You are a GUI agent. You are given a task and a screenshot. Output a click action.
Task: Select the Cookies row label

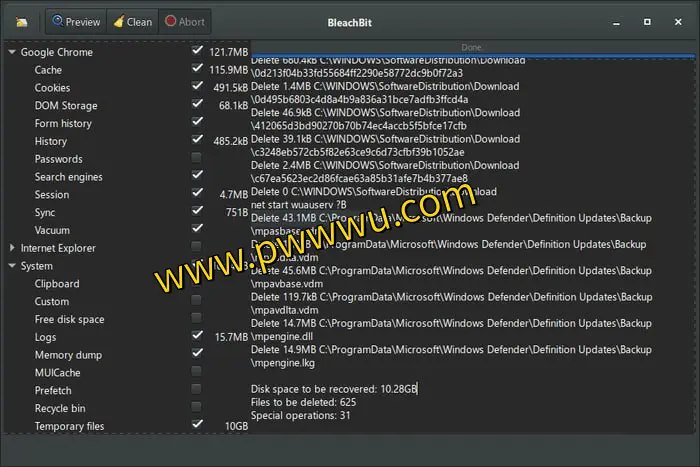pos(52,88)
